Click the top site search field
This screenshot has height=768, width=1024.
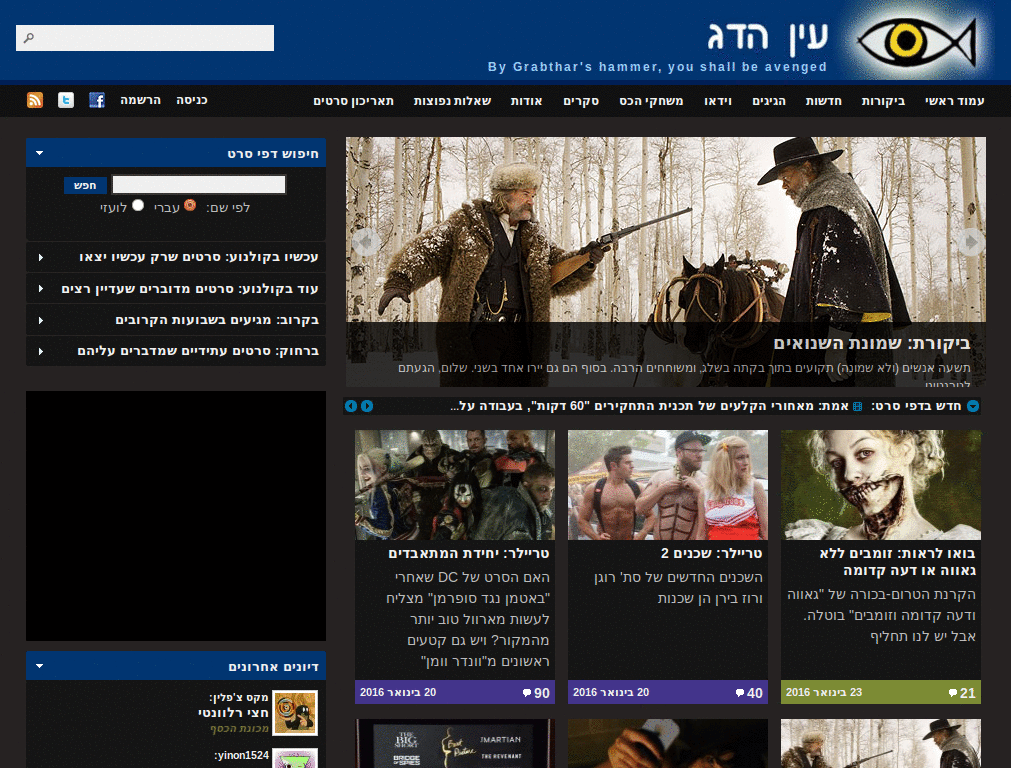145,38
